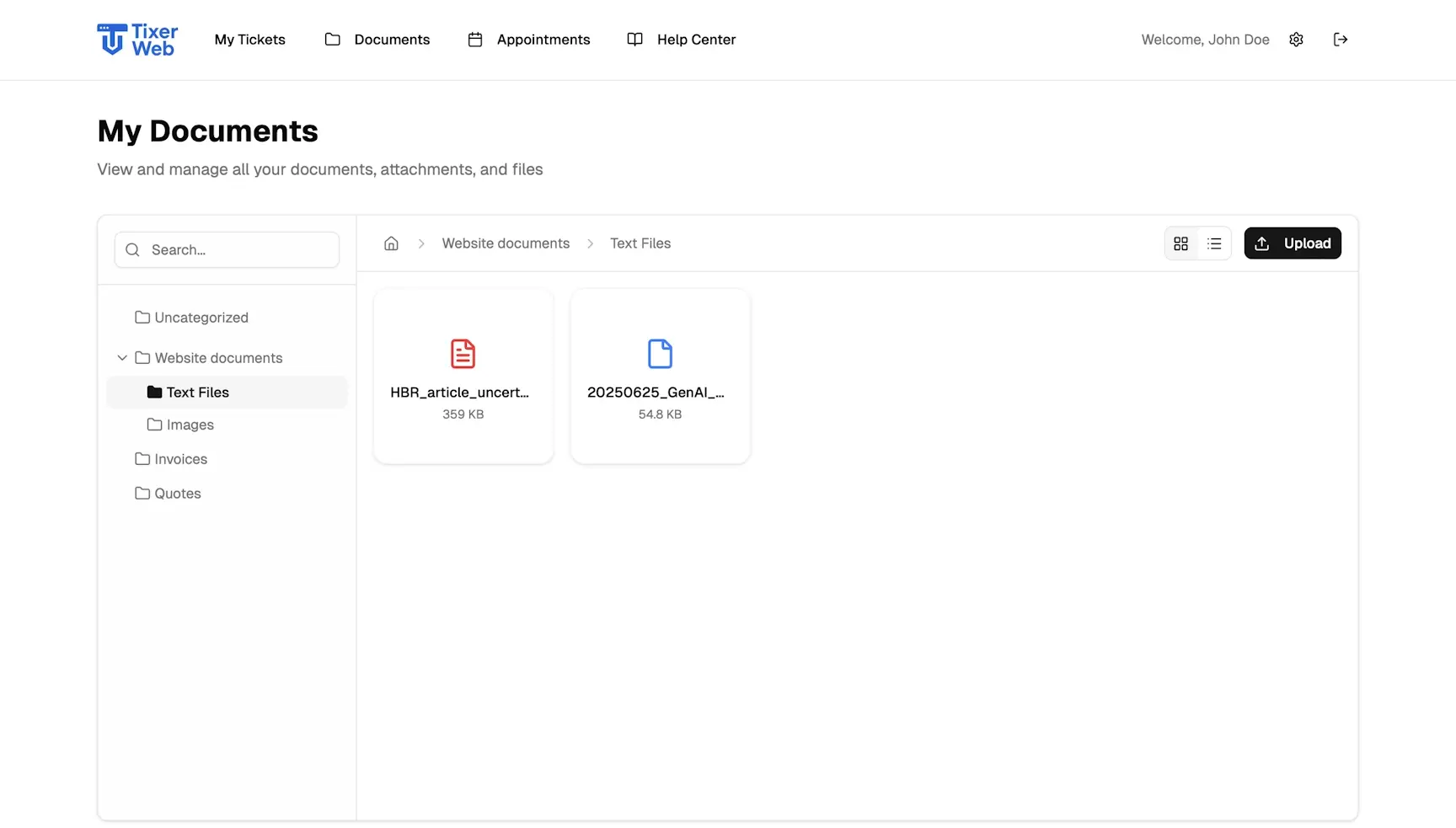Click the search magnifier icon
Image resolution: width=1456 pixels, height=828 pixels.
point(132,249)
